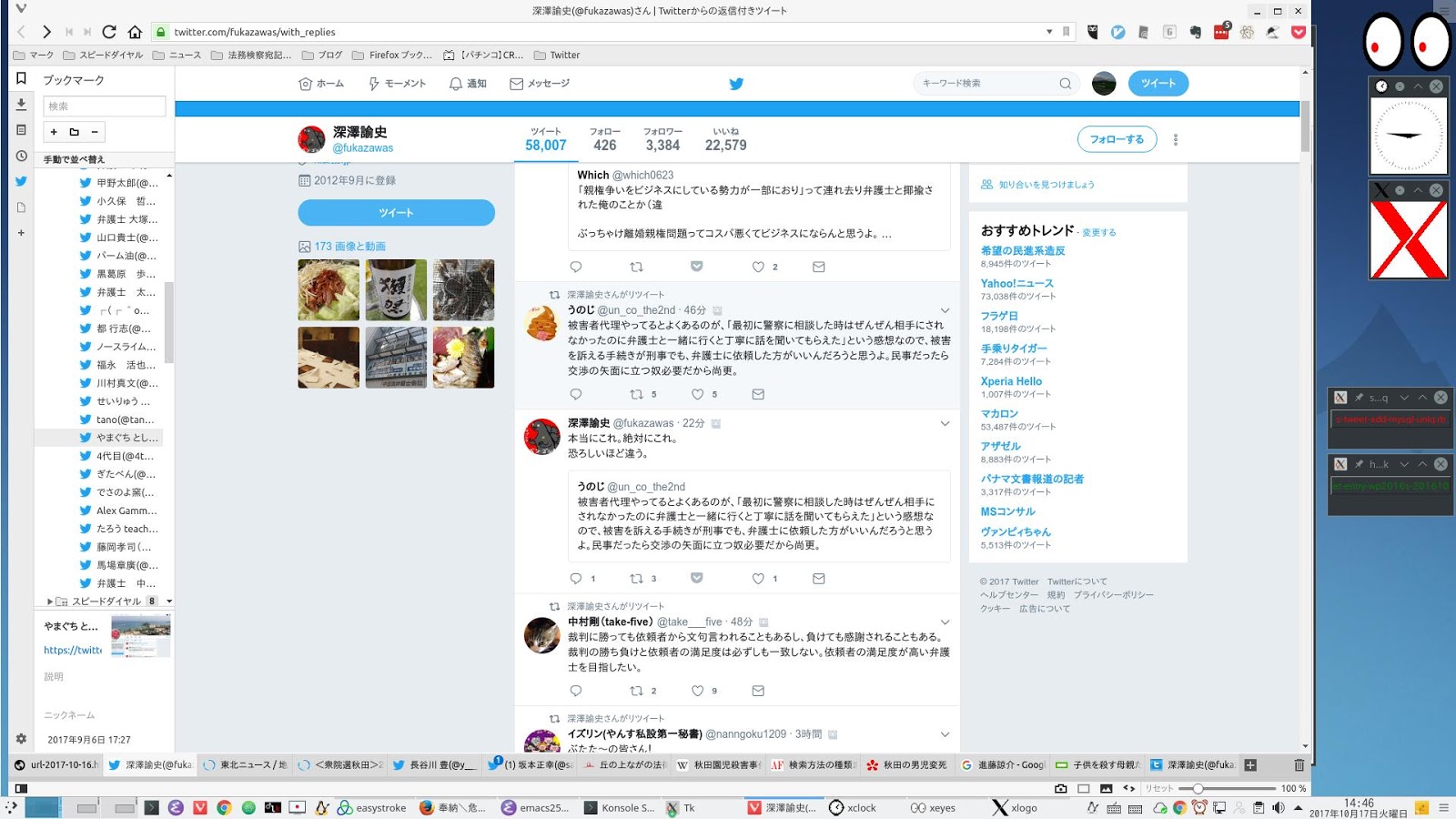Open the Evernote elephant extension
Image resolution: width=1456 pixels, height=819 pixels.
1195,32
